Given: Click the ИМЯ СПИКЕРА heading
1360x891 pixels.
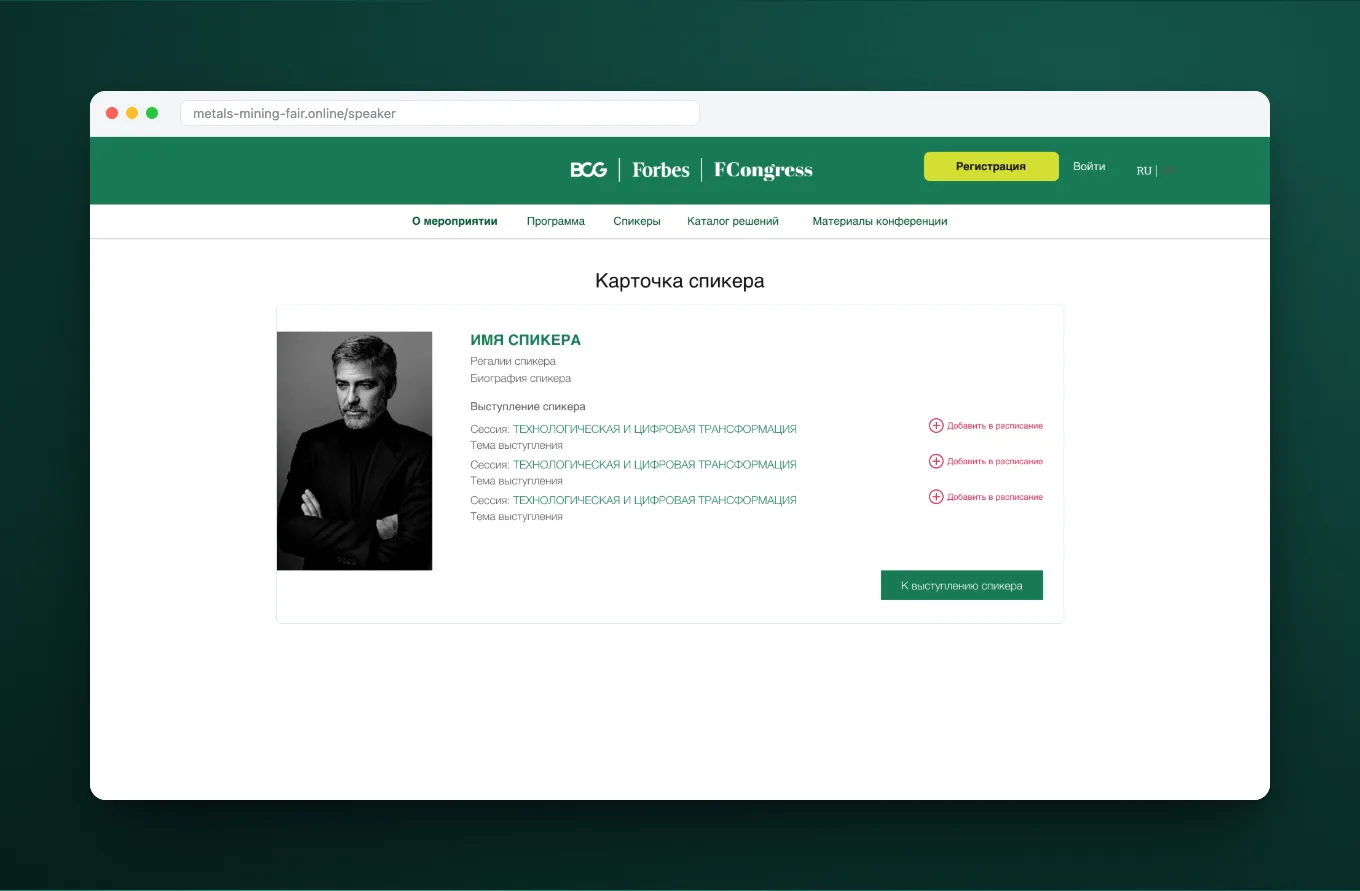Looking at the screenshot, I should [x=525, y=340].
